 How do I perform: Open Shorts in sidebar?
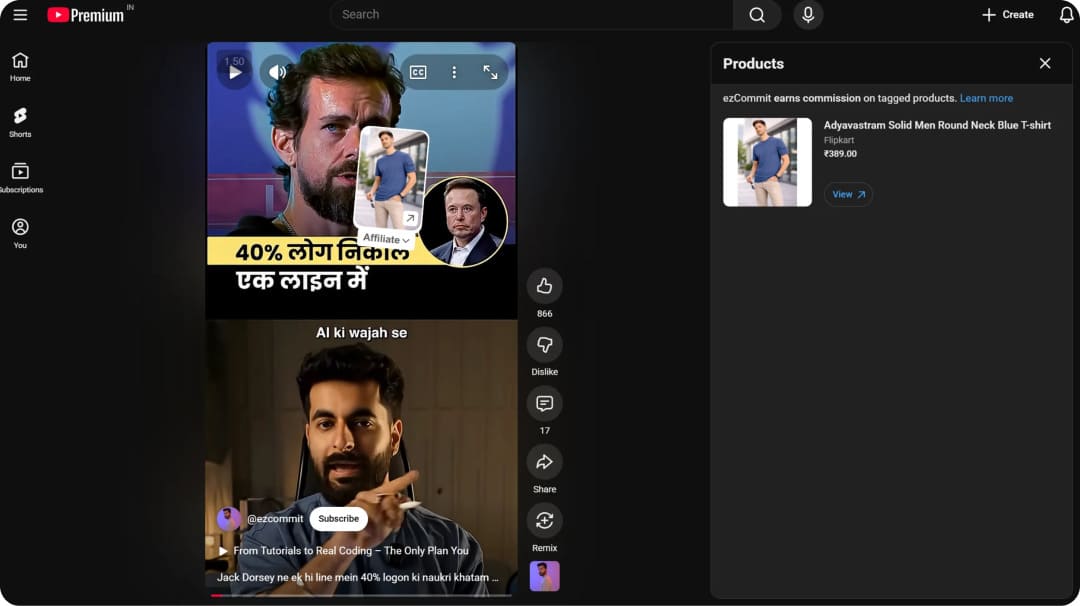pyautogui.click(x=20, y=123)
